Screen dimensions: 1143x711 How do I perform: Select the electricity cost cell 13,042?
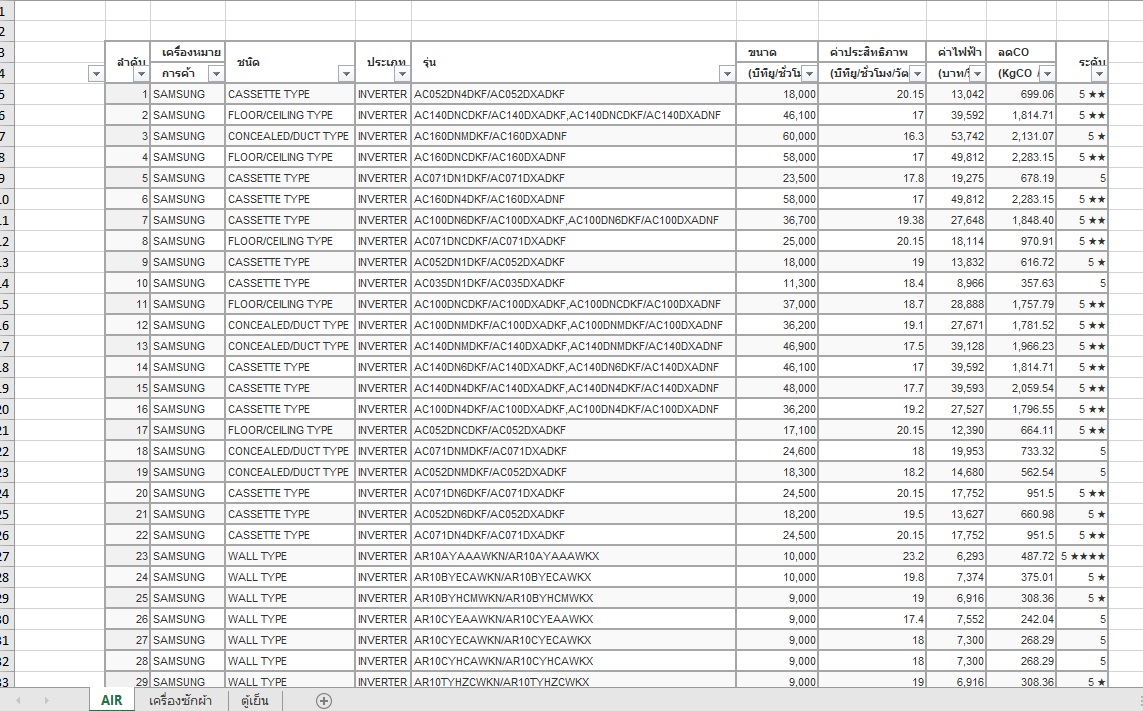[x=956, y=94]
